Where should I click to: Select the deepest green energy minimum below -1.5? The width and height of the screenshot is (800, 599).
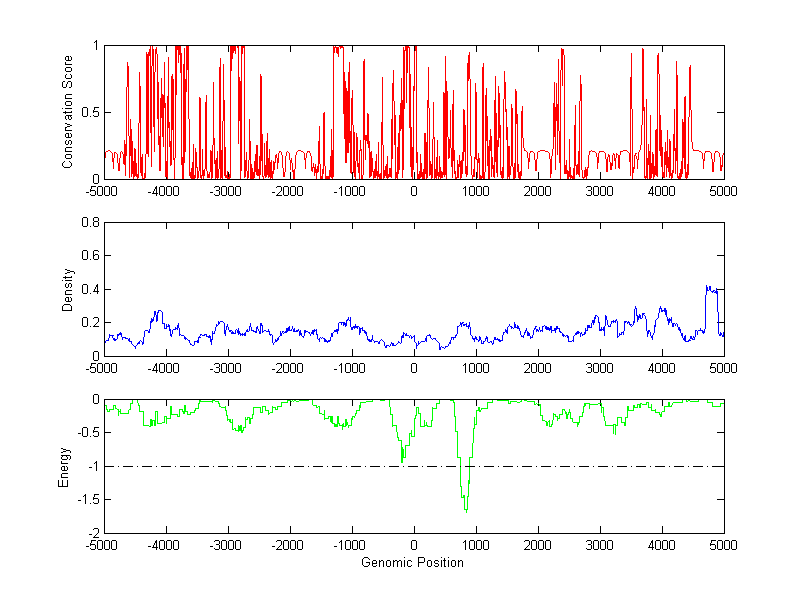tap(466, 510)
